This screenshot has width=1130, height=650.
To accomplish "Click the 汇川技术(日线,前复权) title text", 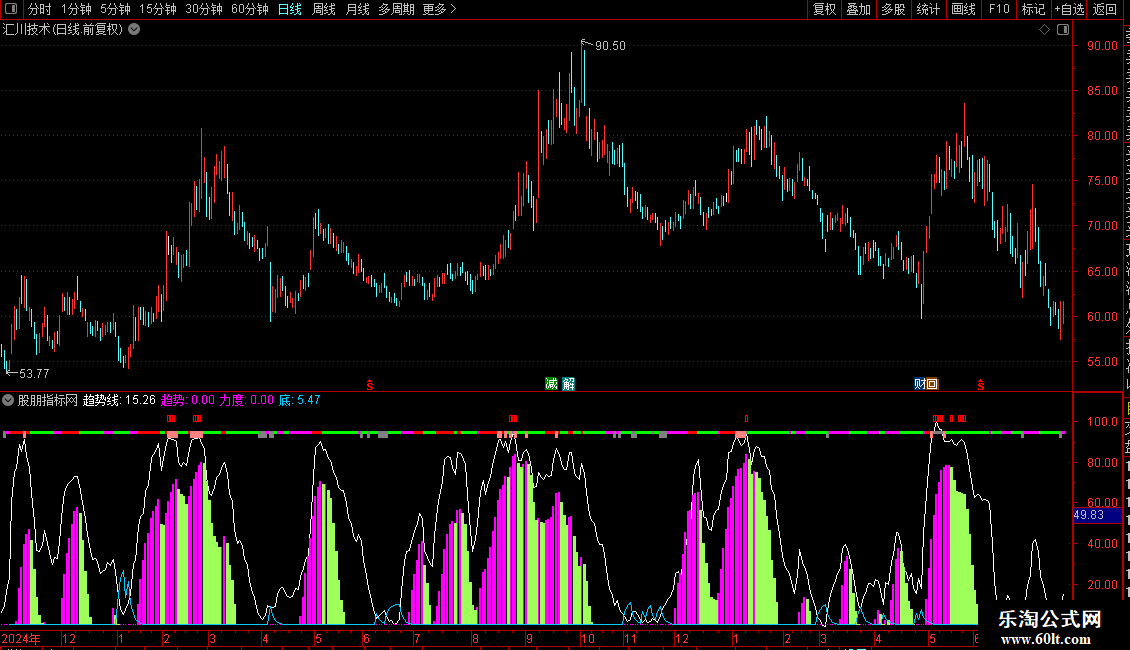I will pos(63,30).
